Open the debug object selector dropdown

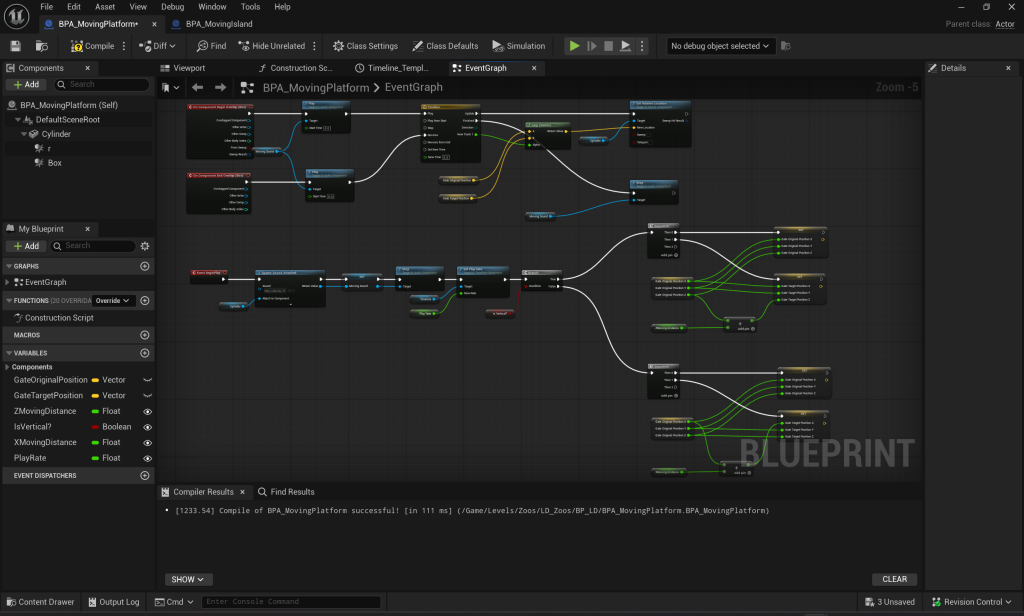click(x=722, y=46)
